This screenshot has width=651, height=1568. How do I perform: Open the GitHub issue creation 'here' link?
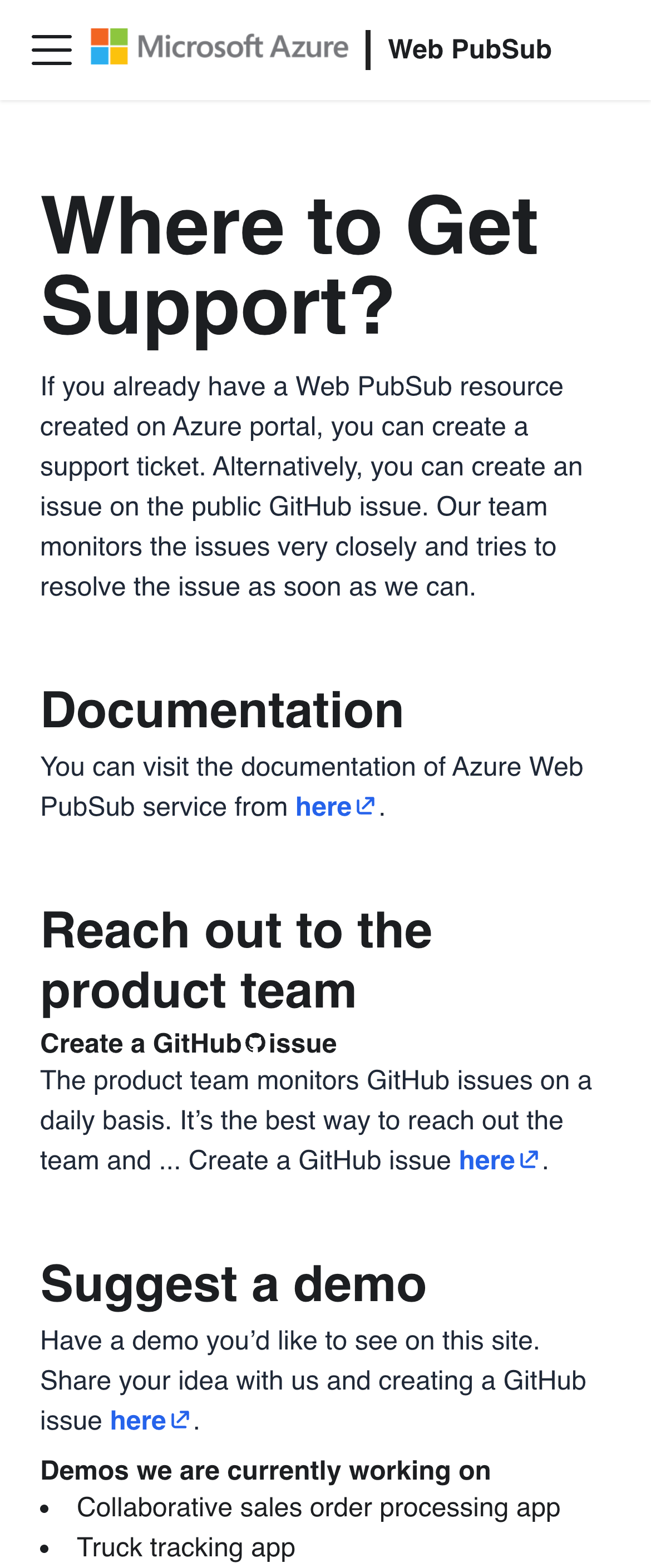(x=487, y=1159)
